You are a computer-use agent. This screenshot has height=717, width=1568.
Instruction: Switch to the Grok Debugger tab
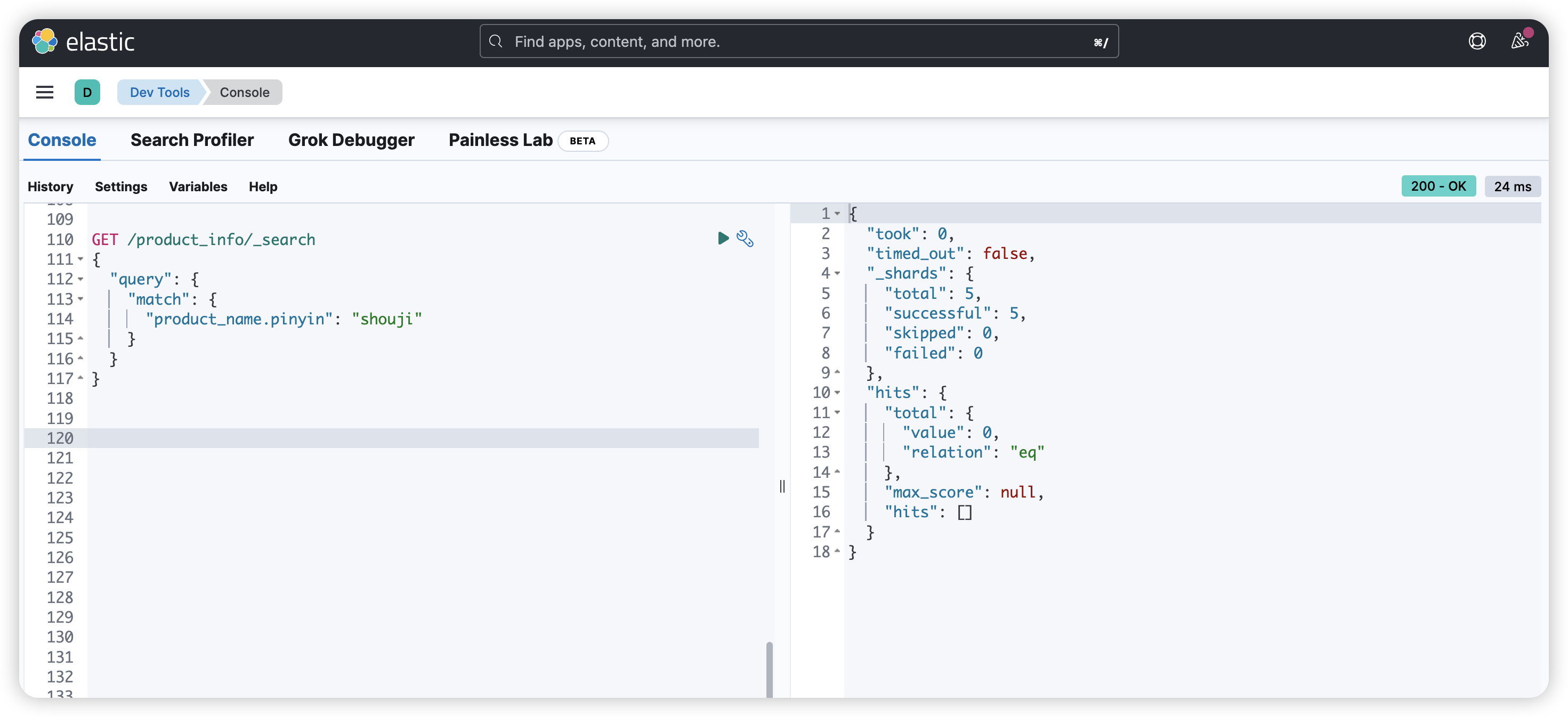(351, 141)
